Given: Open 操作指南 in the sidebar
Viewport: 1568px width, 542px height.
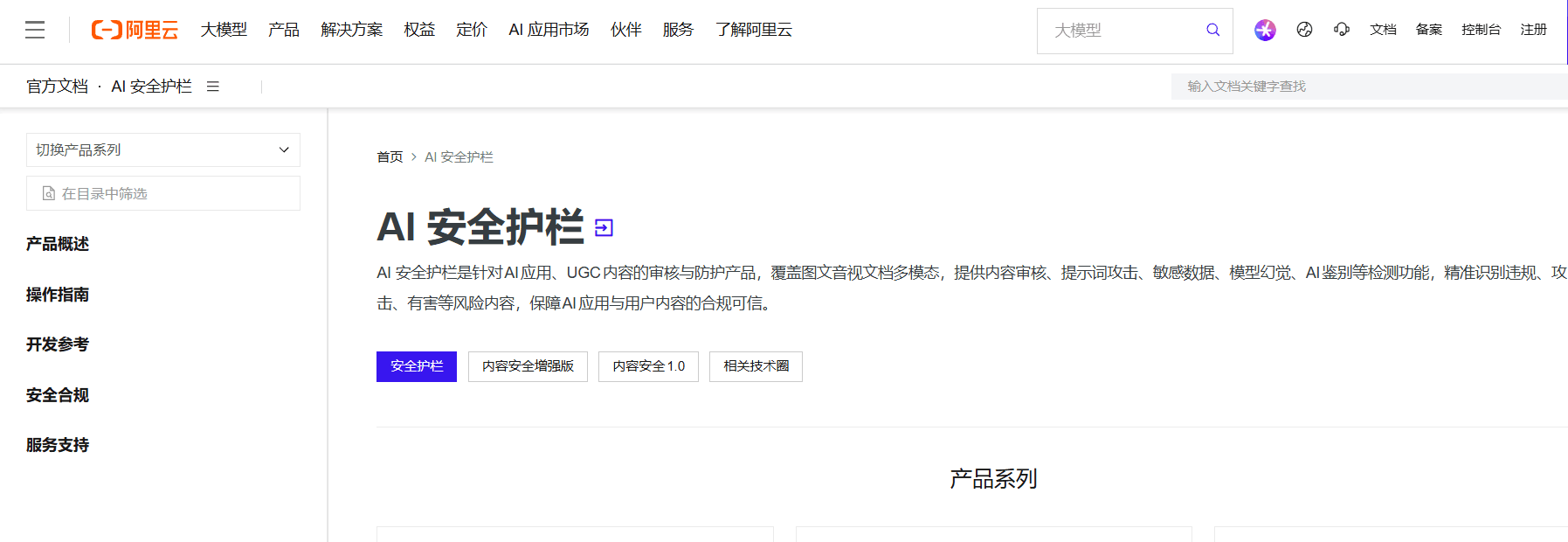Looking at the screenshot, I should 58,295.
